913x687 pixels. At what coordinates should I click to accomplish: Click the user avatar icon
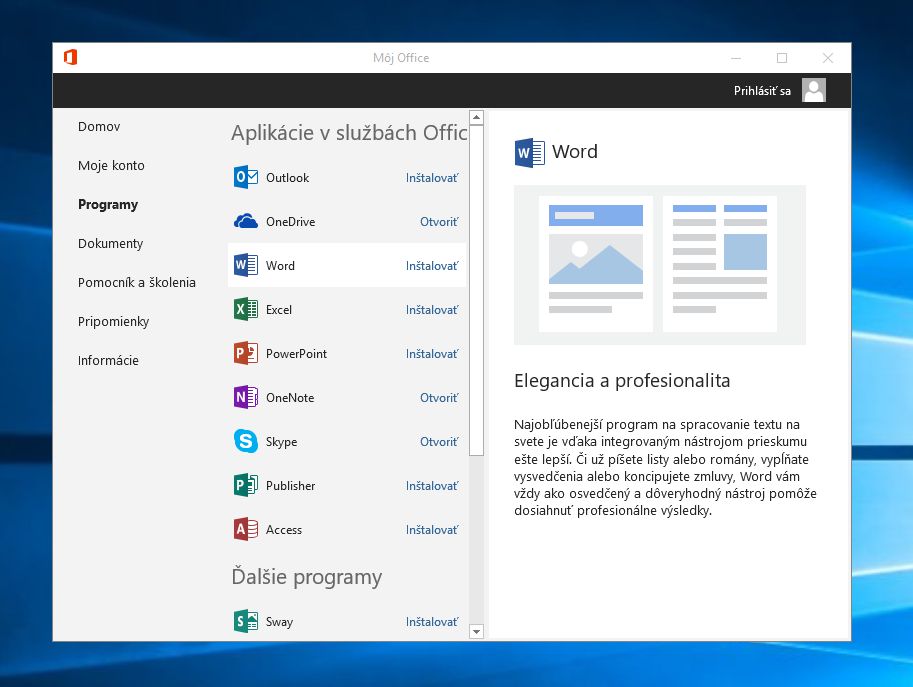coord(814,90)
